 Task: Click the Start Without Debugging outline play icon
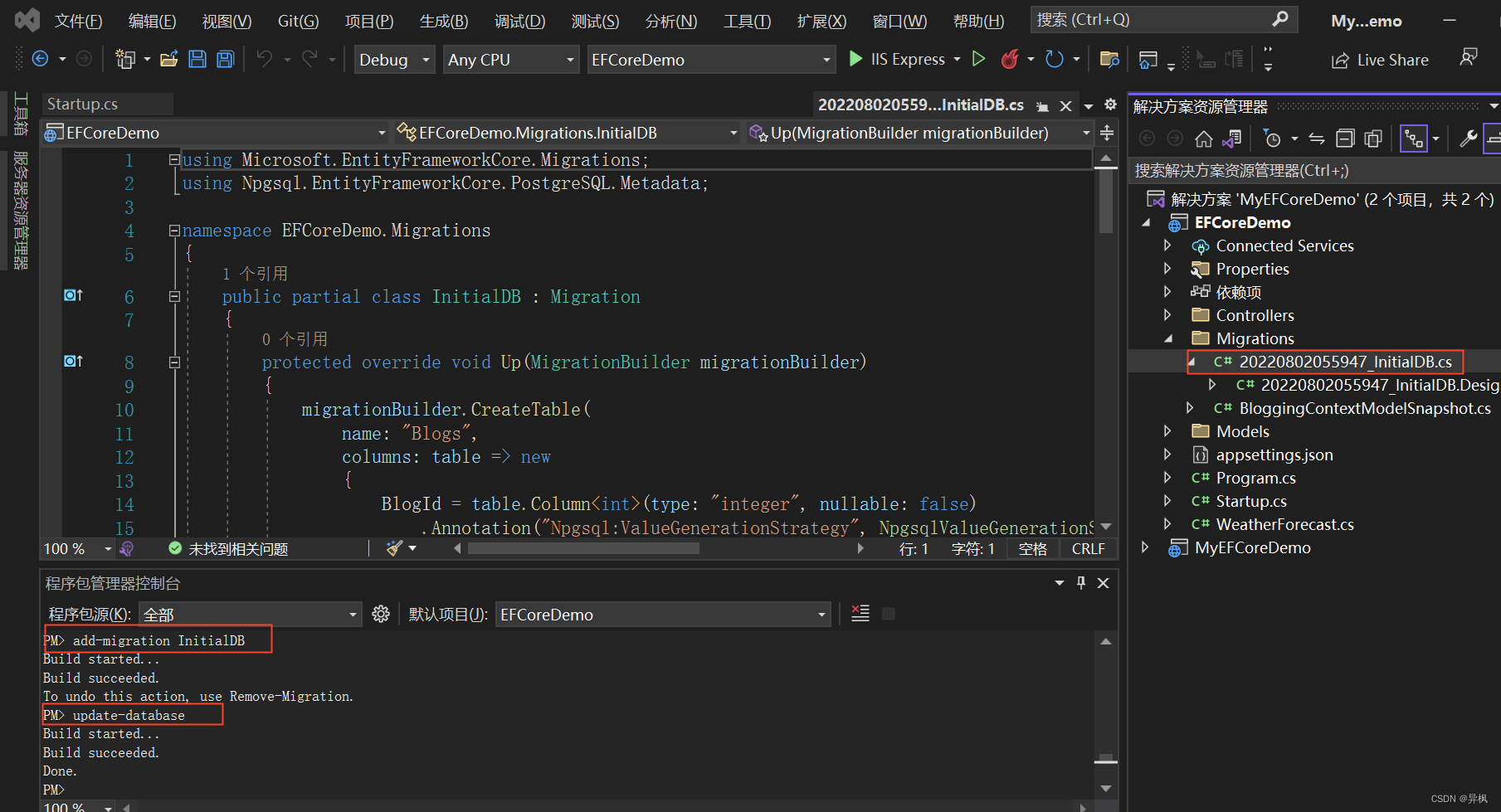coord(979,59)
